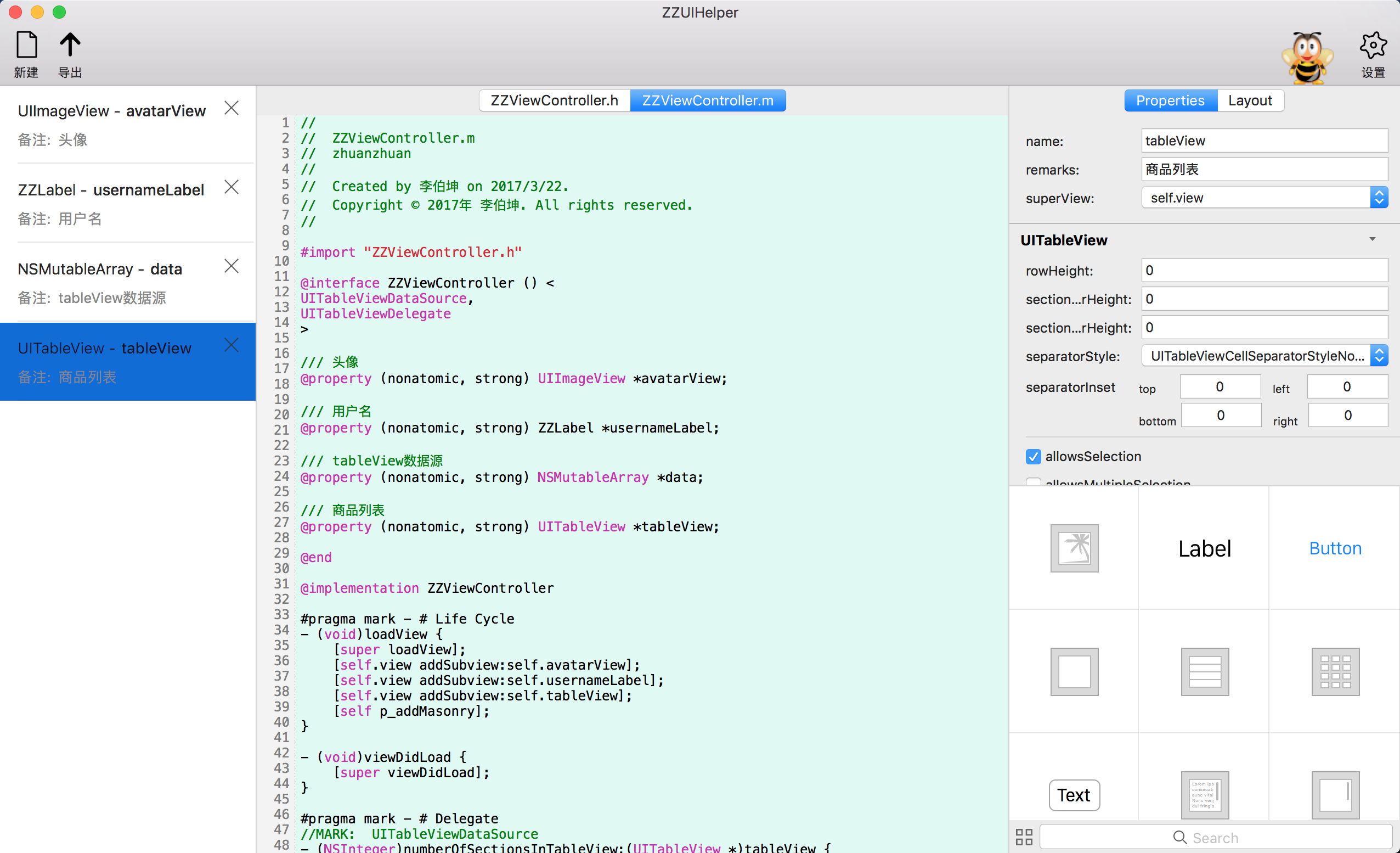Select the text view component icon

point(1205,794)
